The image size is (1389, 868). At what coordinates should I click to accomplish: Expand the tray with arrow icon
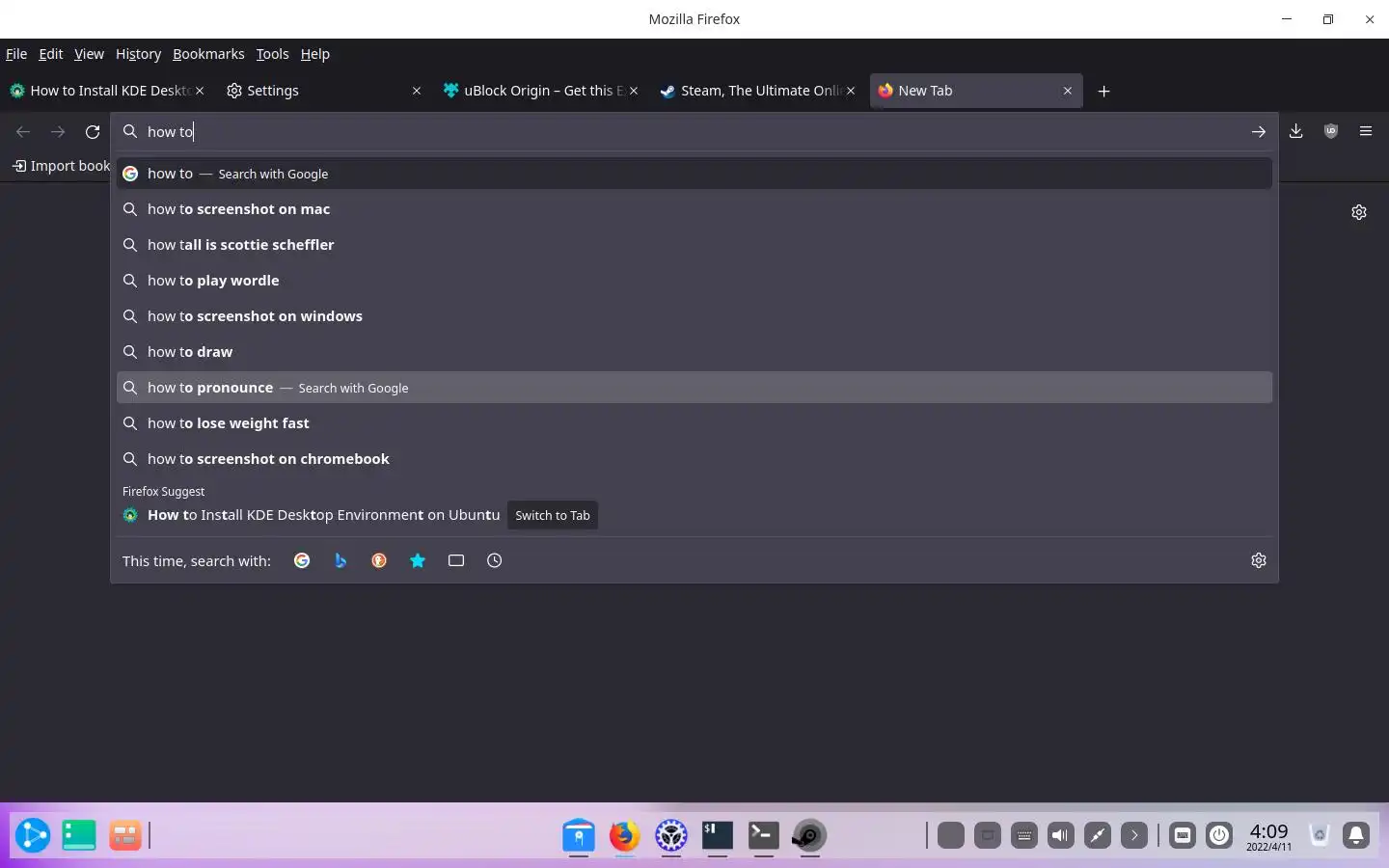coord(1134,835)
